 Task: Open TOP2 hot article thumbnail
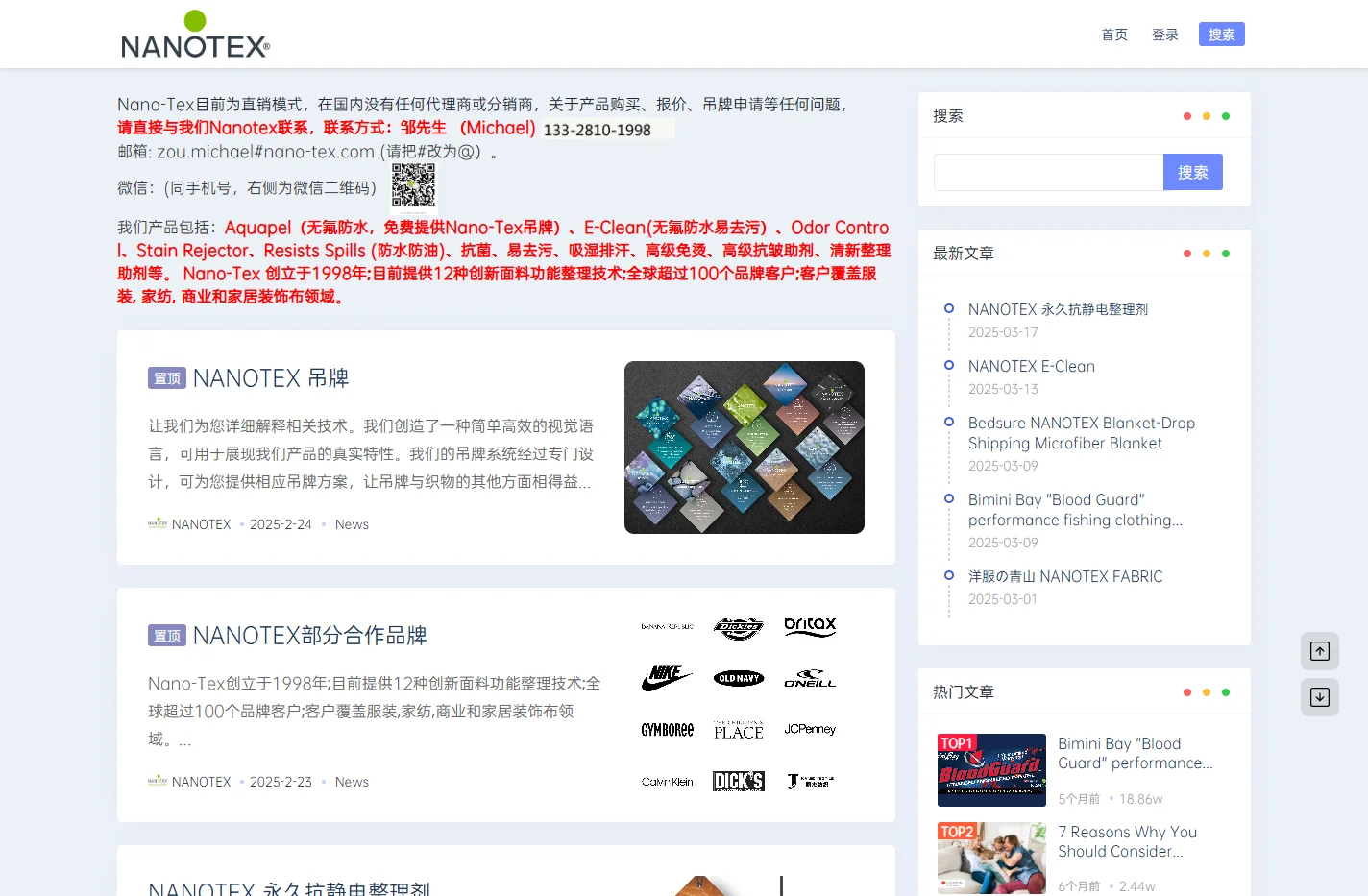(x=991, y=859)
